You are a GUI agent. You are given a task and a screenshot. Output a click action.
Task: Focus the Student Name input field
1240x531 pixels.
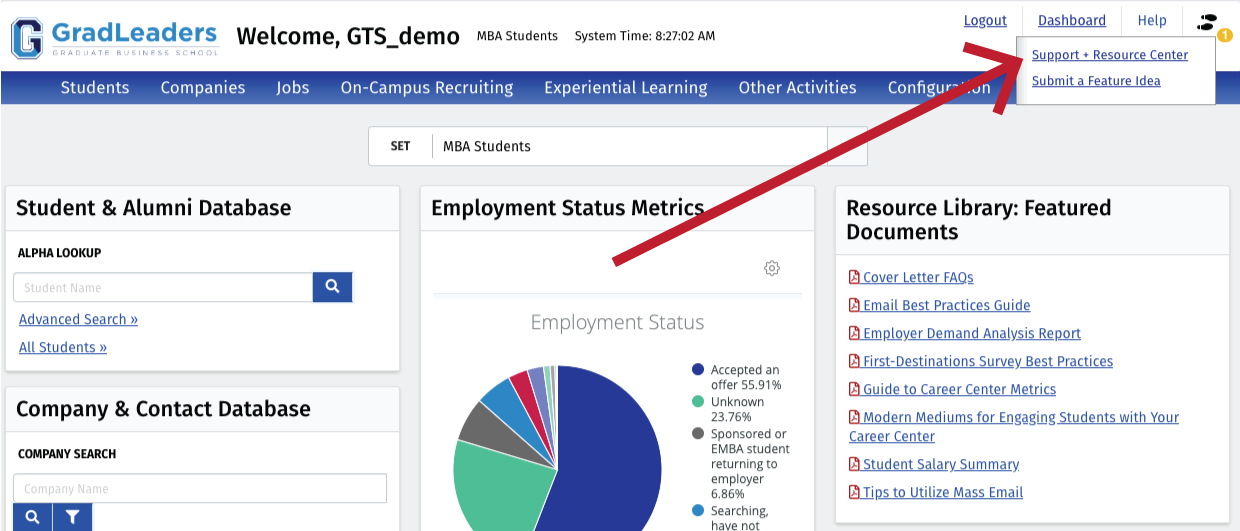coord(163,288)
